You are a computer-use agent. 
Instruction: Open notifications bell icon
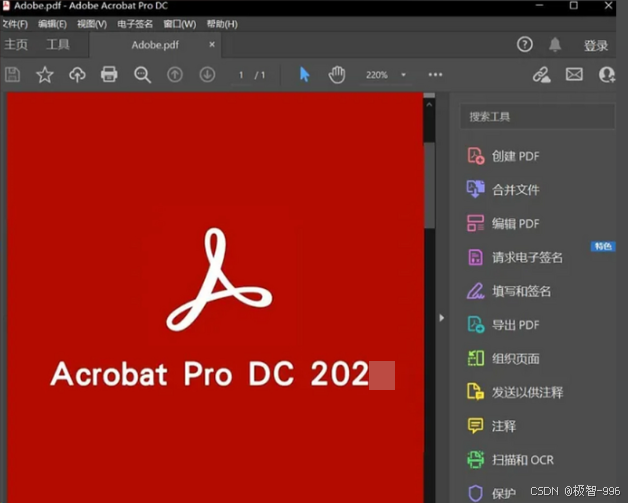tap(555, 44)
